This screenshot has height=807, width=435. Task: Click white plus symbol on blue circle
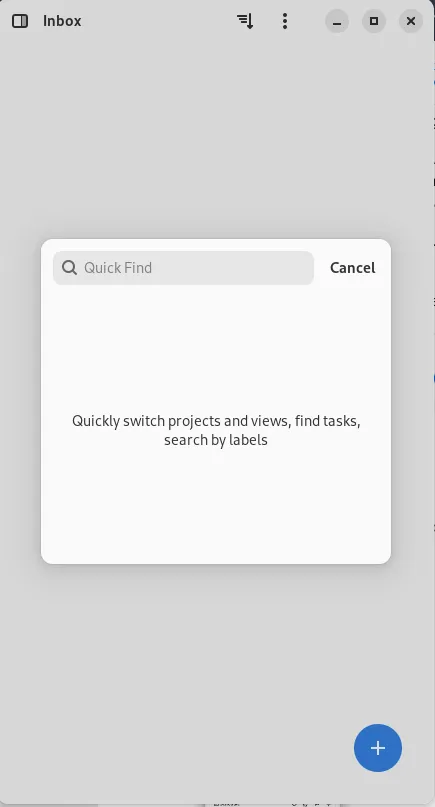pyautogui.click(x=378, y=748)
